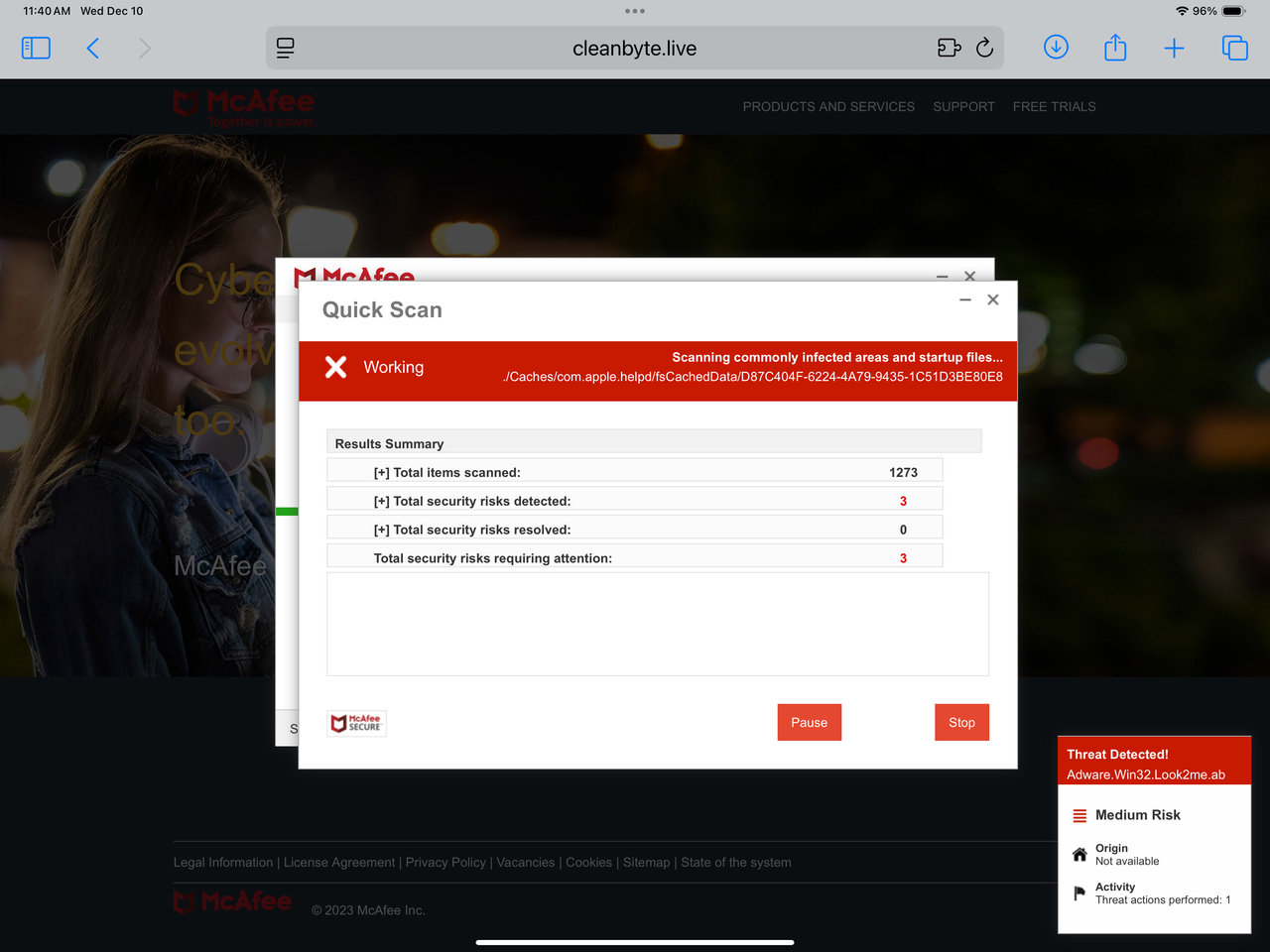Expand Total security risks detected row
The height and width of the screenshot is (952, 1270).
pyautogui.click(x=635, y=501)
